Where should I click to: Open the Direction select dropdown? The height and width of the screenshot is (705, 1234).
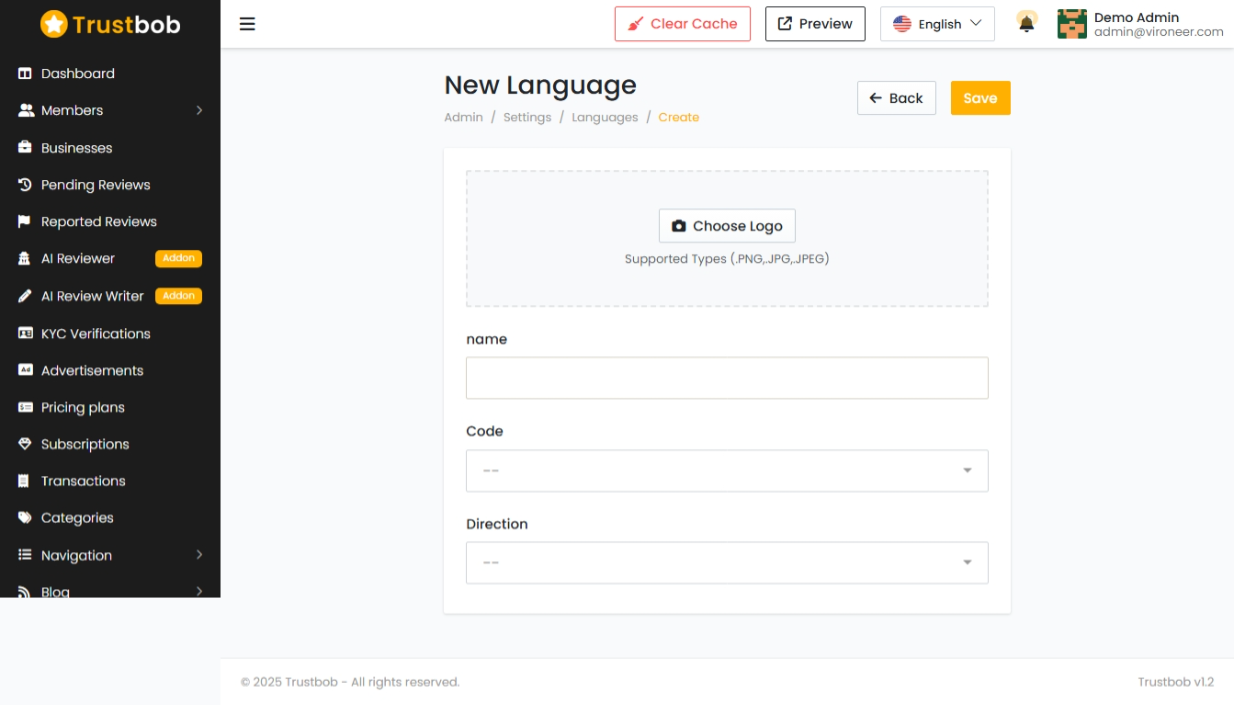[x=727, y=563]
